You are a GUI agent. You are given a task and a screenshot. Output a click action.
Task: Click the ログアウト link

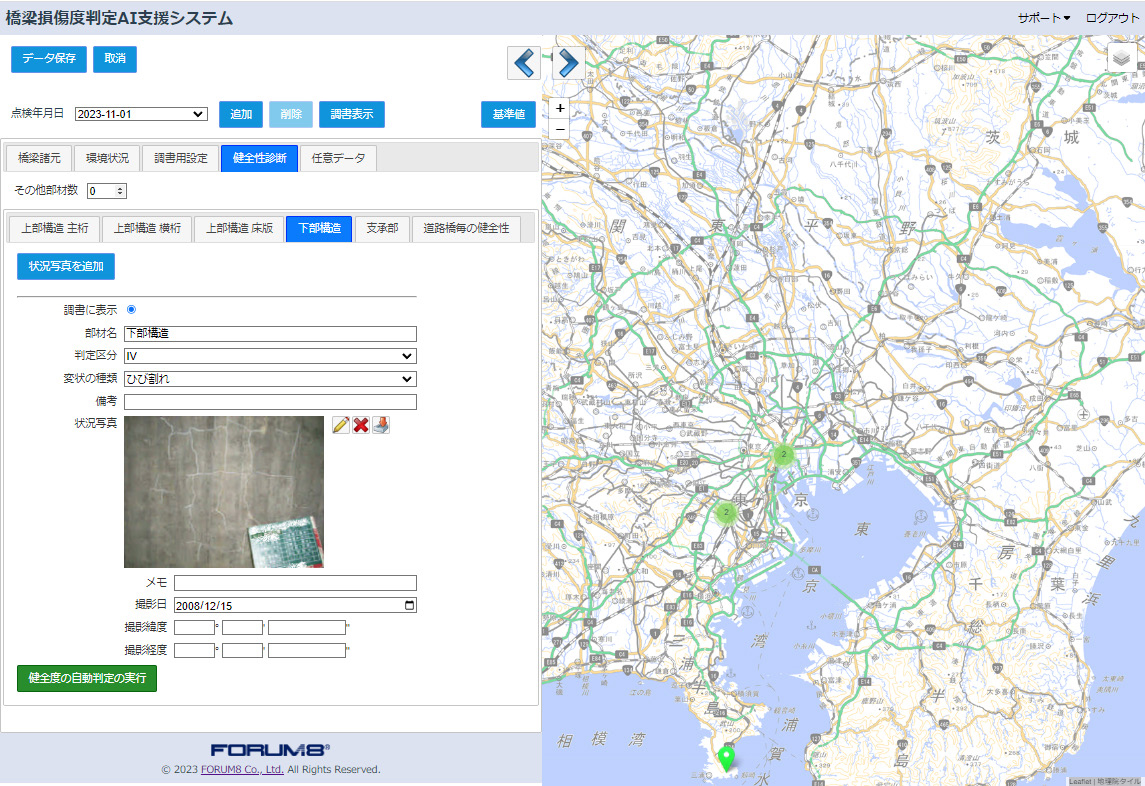point(1111,18)
